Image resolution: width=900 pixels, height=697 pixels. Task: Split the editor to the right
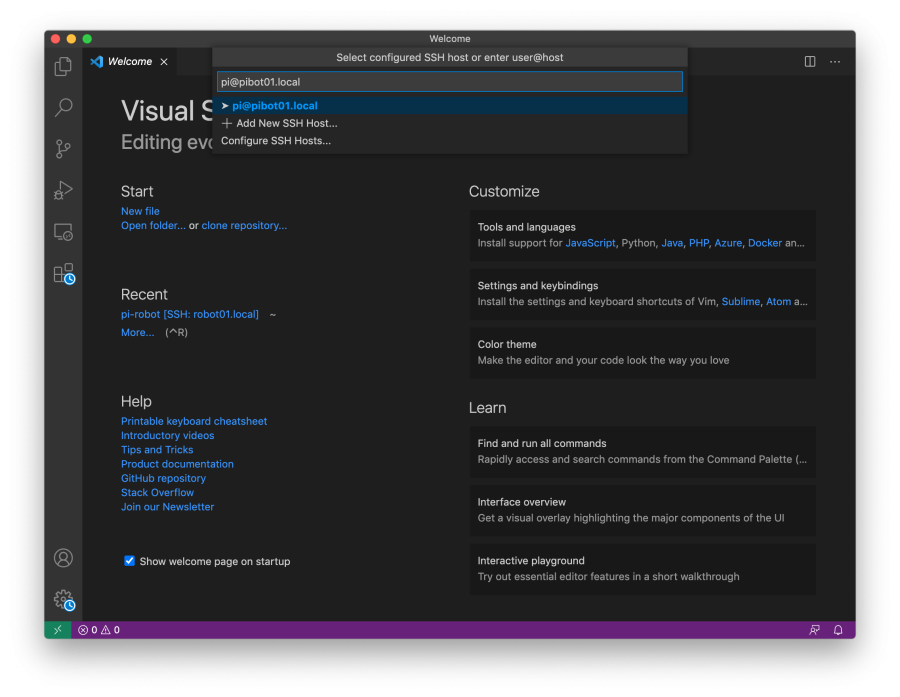[810, 61]
